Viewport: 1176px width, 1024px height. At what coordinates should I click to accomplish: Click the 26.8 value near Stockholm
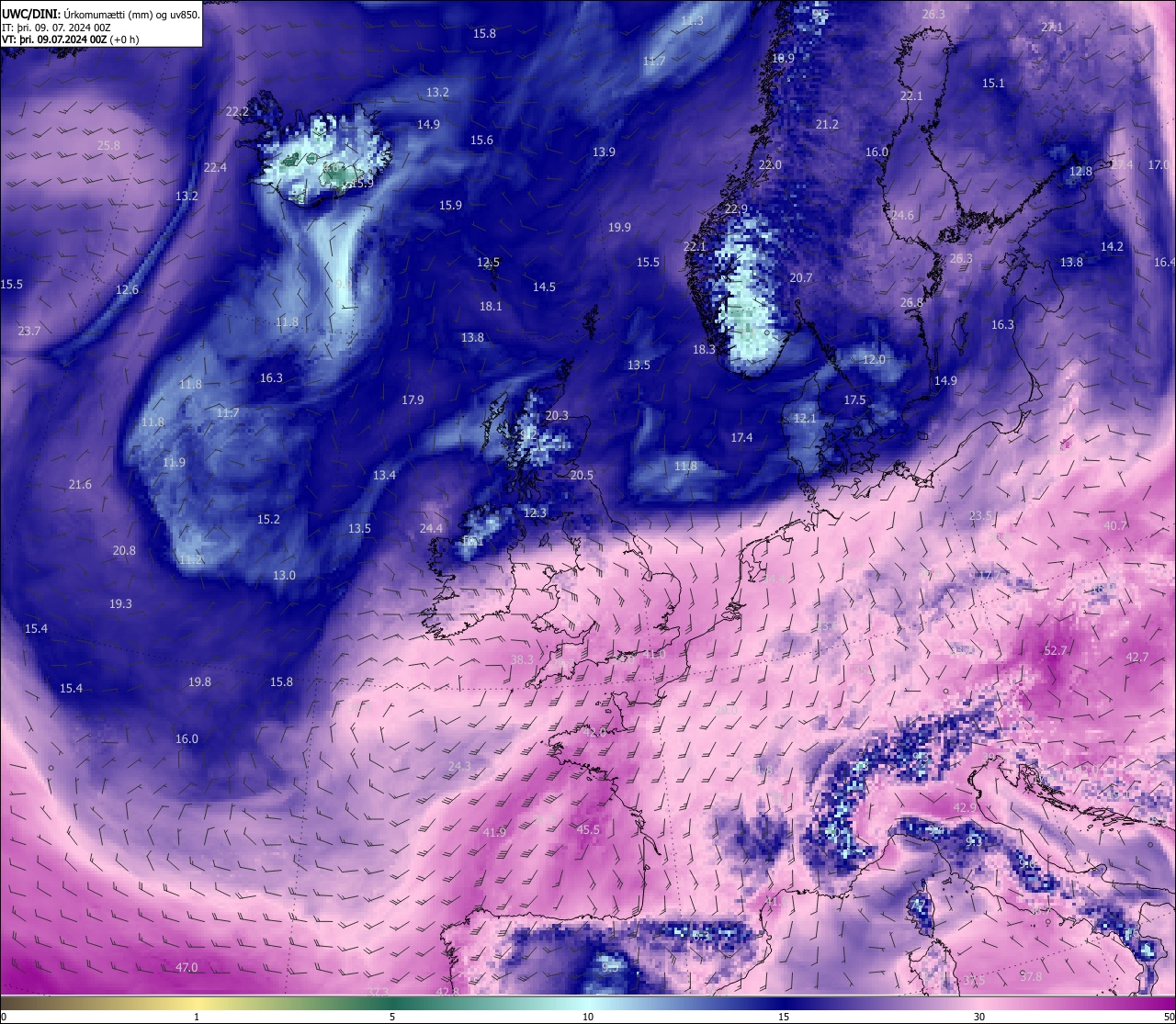pyautogui.click(x=911, y=303)
